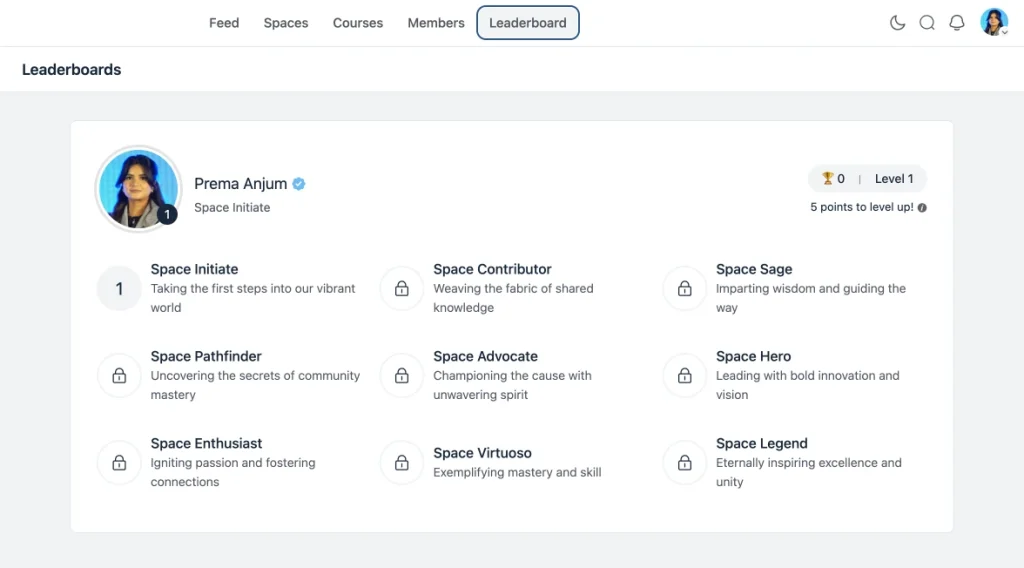1024x568 pixels.
Task: Switch to the Spaces tab
Action: (286, 23)
